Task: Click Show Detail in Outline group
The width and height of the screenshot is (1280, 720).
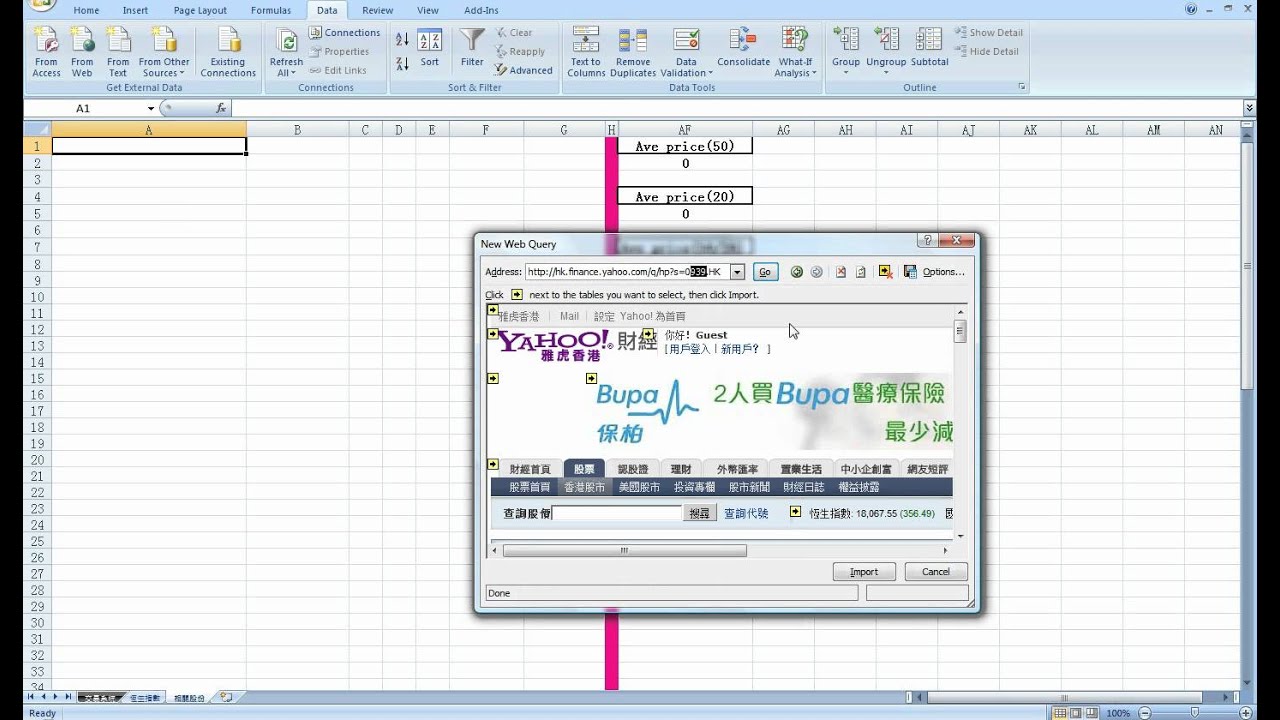Action: pos(988,33)
